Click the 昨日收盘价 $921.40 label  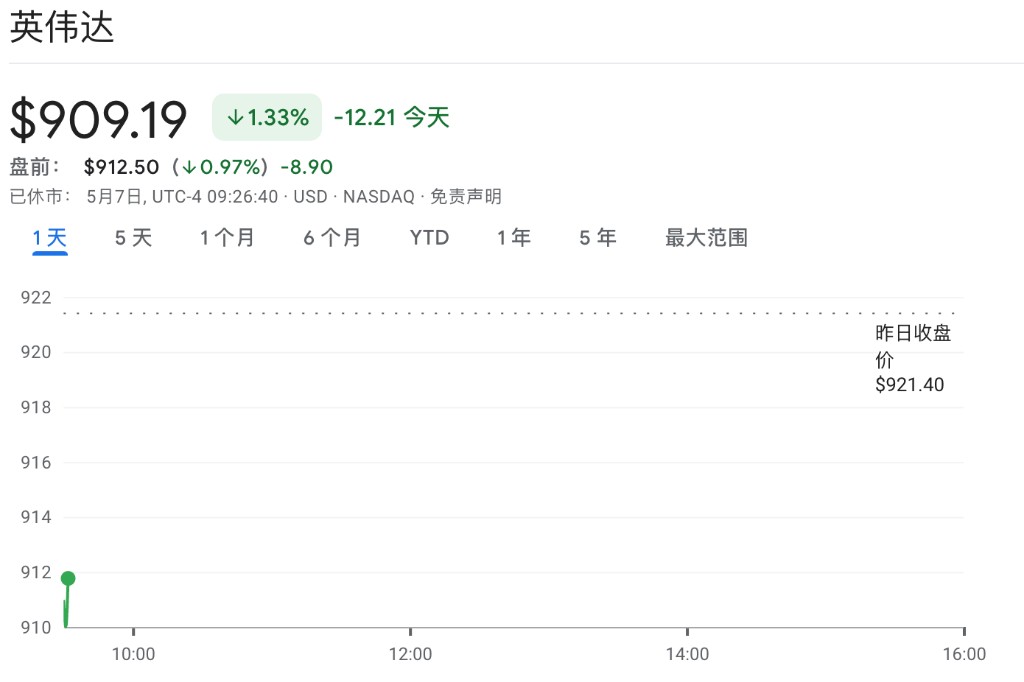tap(911, 359)
